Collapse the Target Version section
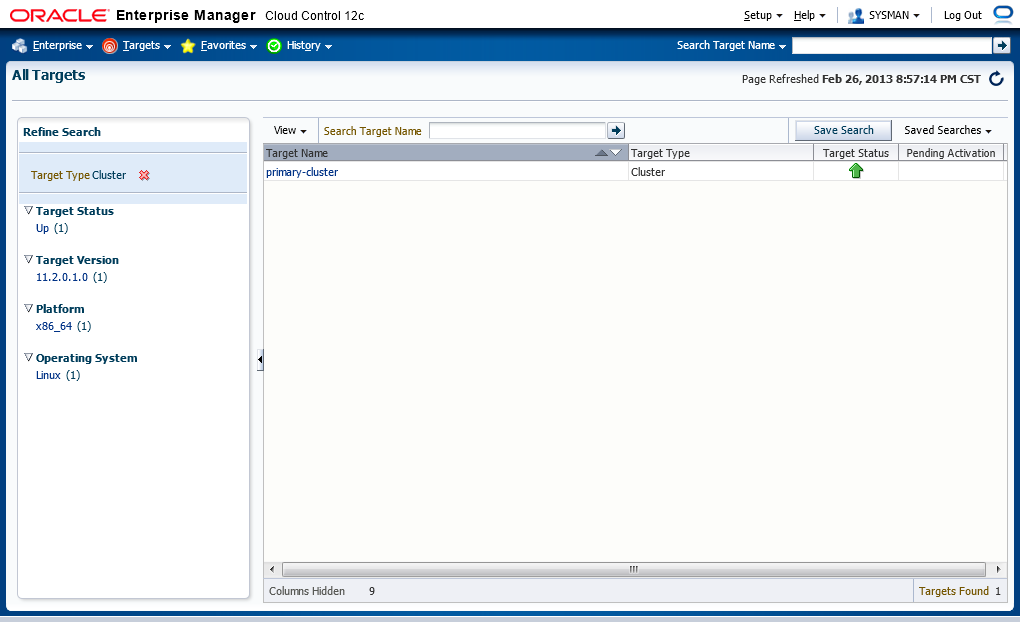Image resolution: width=1020 pixels, height=622 pixels. tap(28, 260)
